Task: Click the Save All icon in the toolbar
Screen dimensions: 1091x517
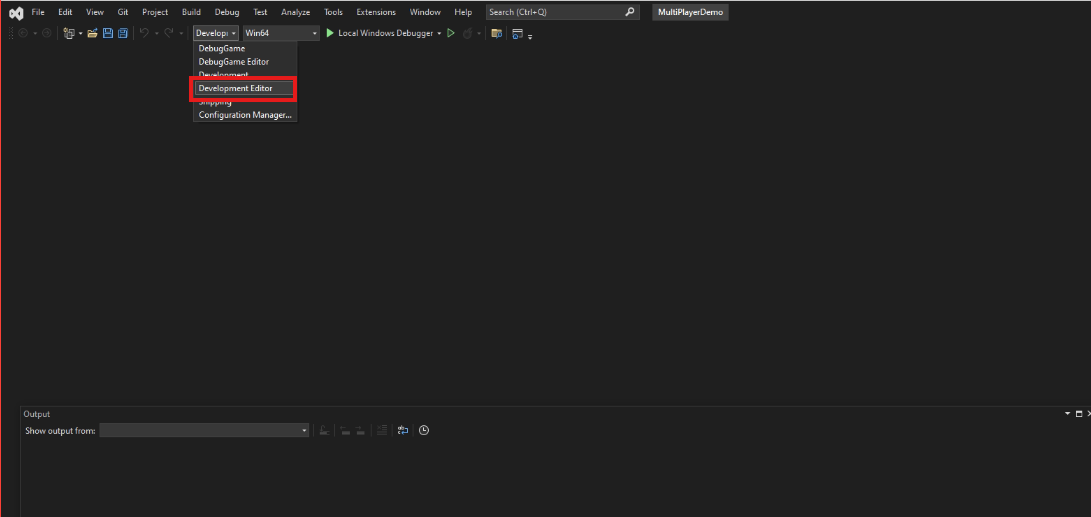Action: pyautogui.click(x=122, y=33)
